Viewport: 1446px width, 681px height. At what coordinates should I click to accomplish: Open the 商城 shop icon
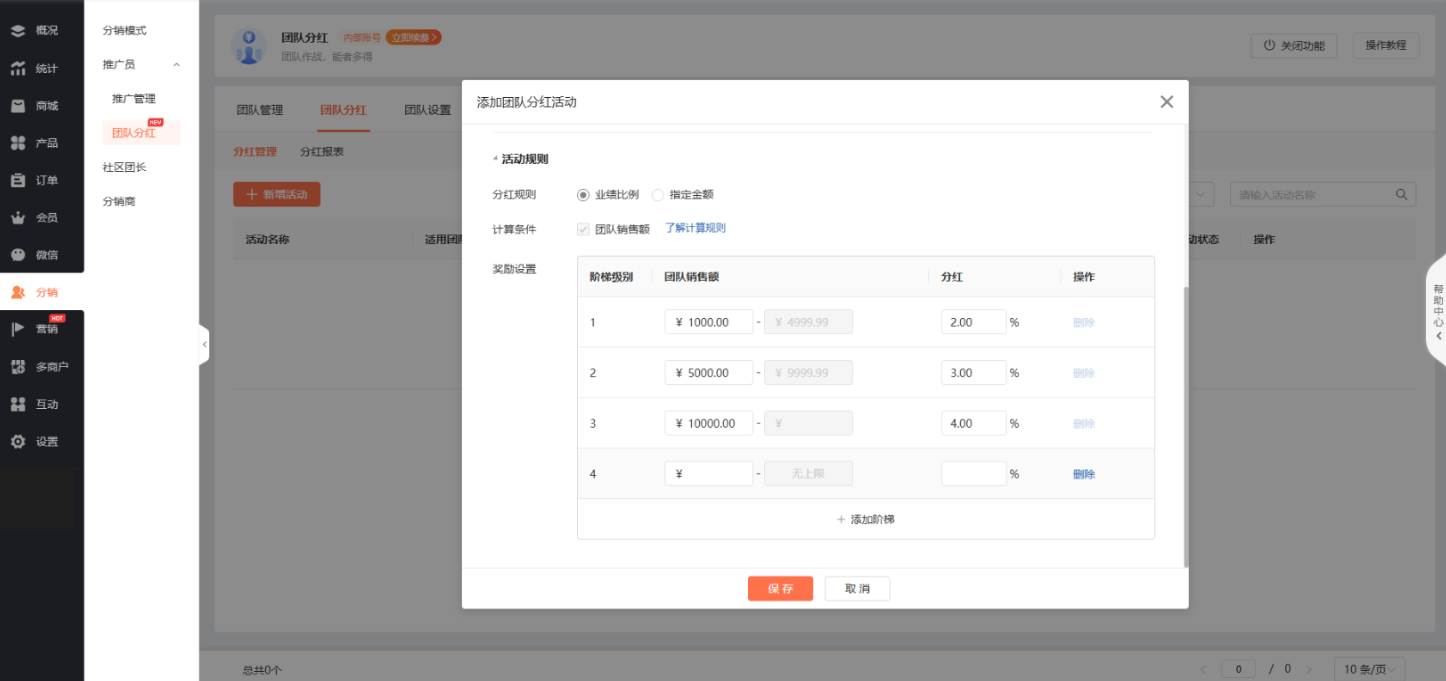coord(18,105)
